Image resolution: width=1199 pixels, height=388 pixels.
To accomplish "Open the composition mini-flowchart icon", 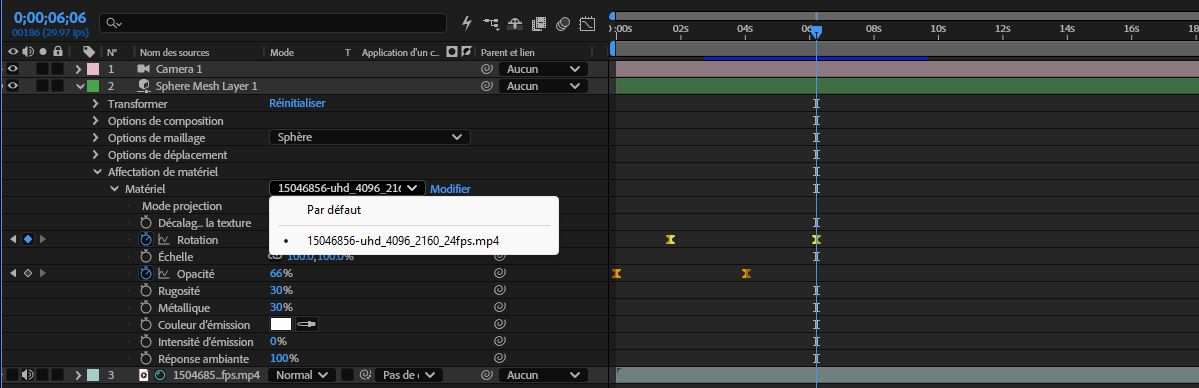I will (492, 24).
